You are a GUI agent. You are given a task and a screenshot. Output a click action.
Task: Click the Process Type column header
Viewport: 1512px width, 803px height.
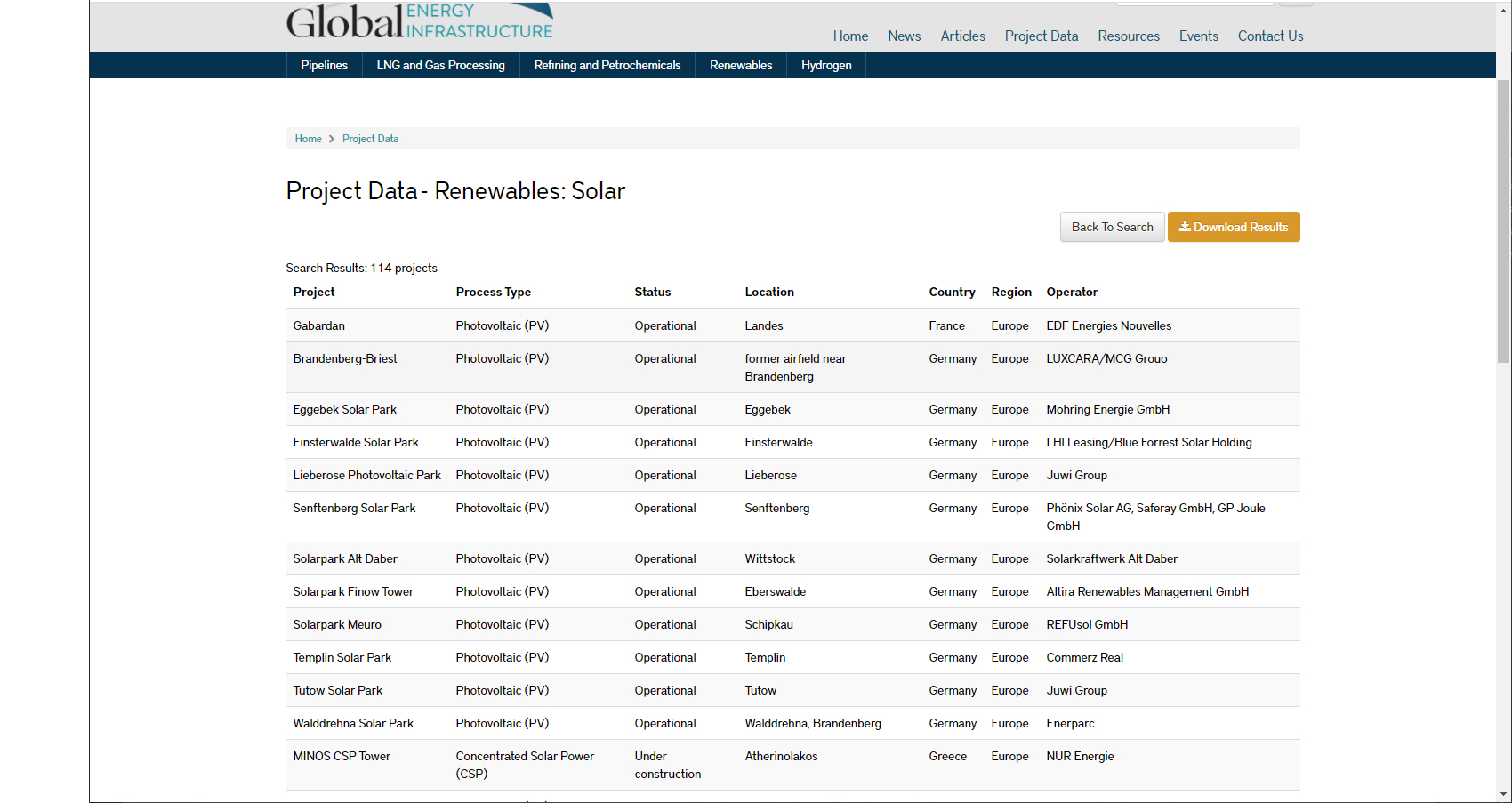[494, 292]
